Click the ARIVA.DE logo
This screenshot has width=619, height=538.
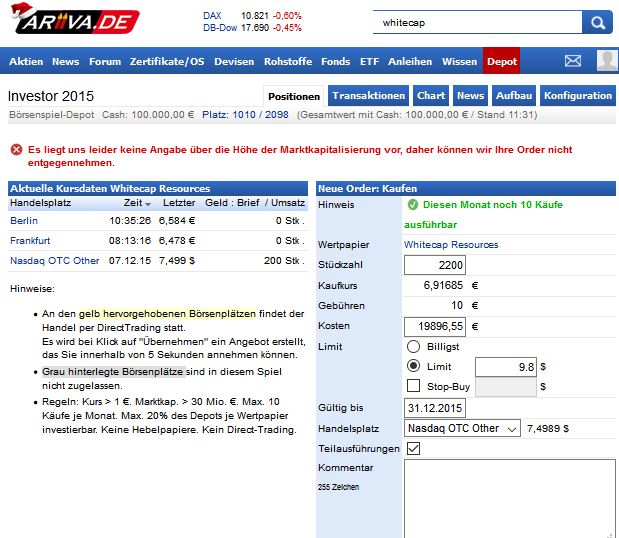[x=75, y=19]
